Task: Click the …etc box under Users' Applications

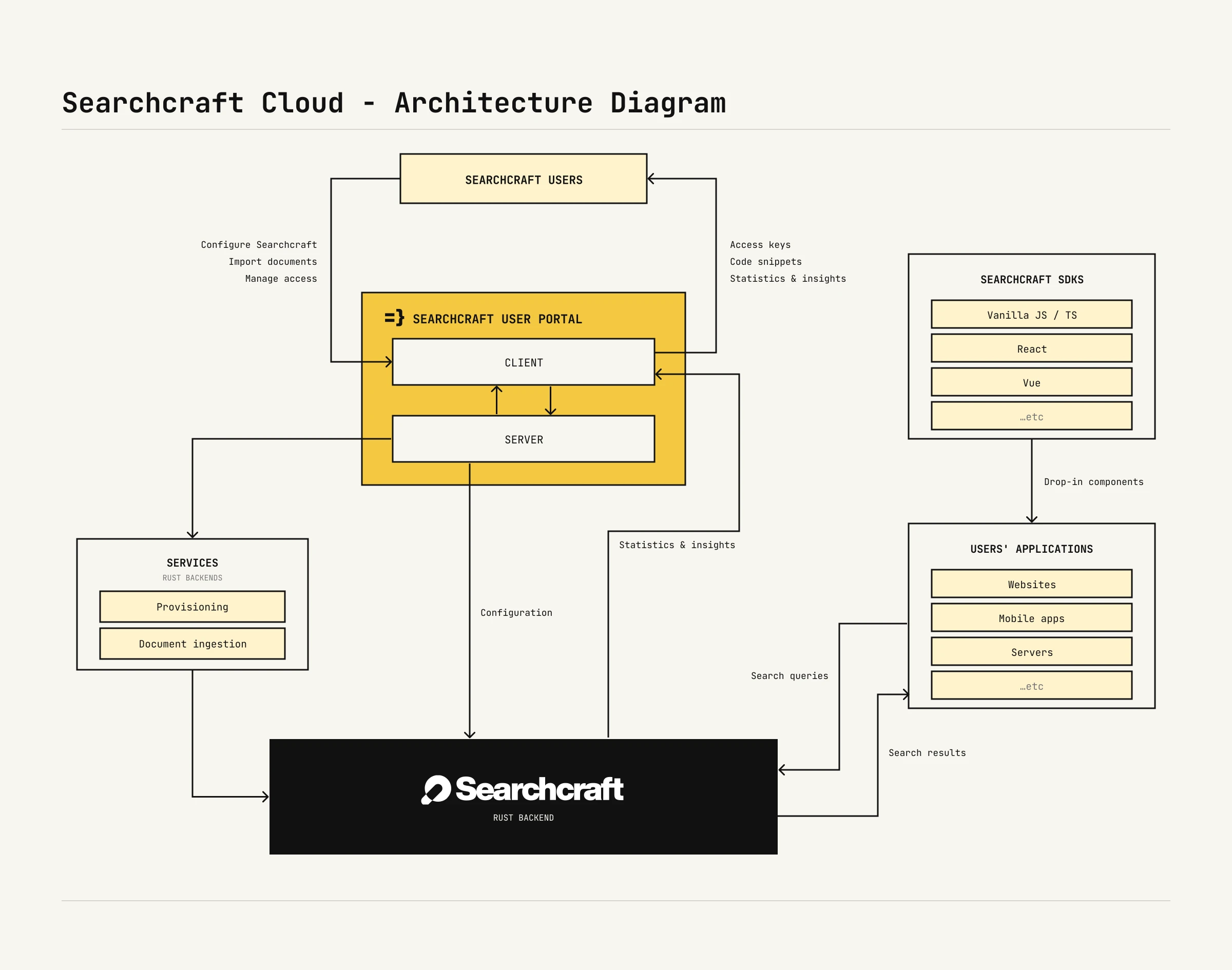Action: coord(1031,686)
